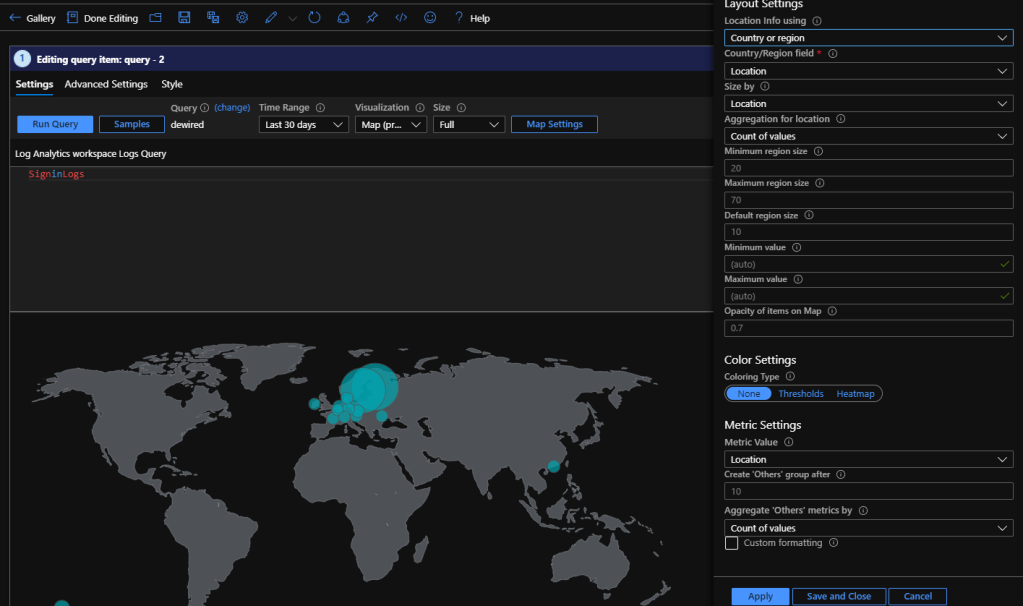Pin the workbook using the pin icon

coord(372,18)
